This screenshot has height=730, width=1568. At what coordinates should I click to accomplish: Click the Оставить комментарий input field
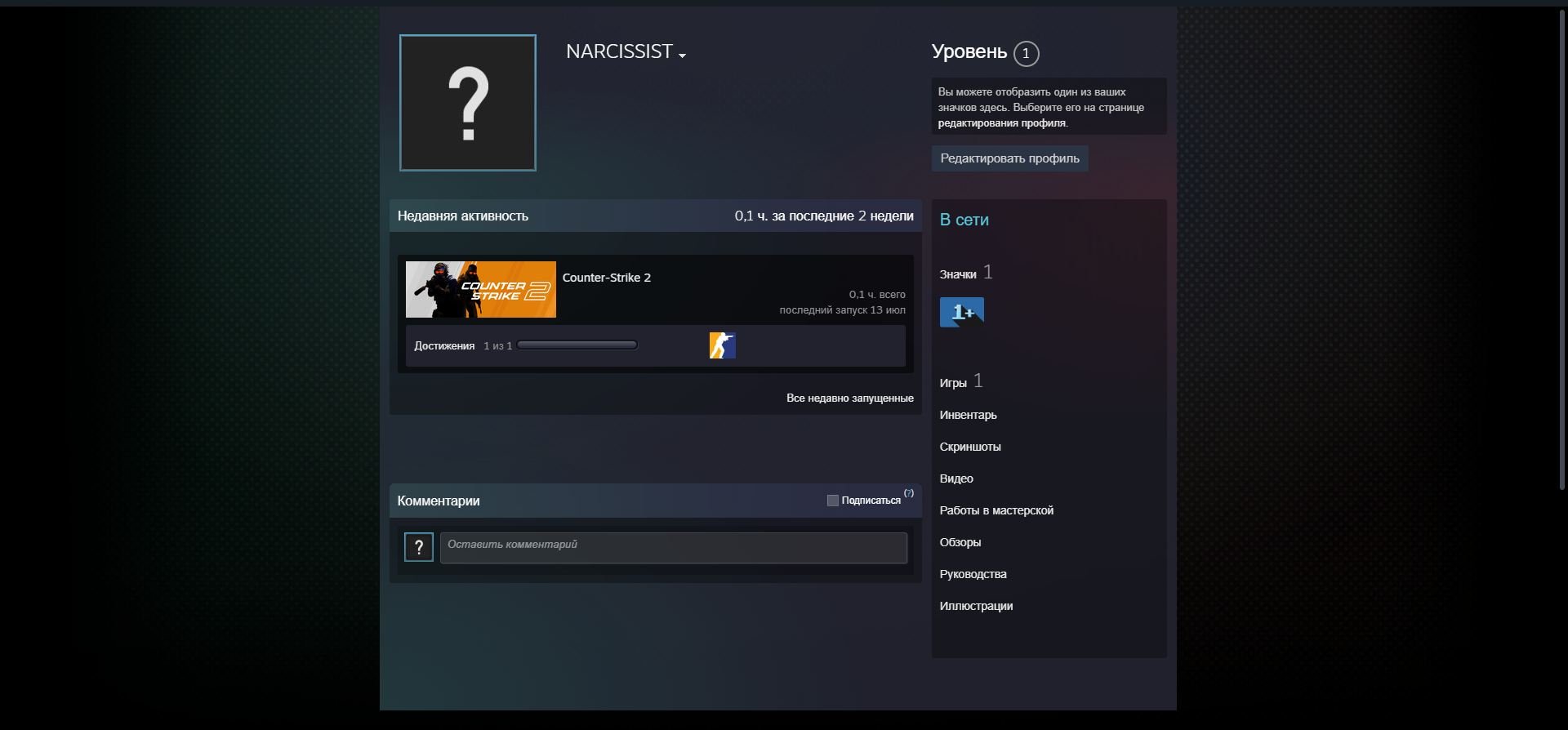coord(674,548)
